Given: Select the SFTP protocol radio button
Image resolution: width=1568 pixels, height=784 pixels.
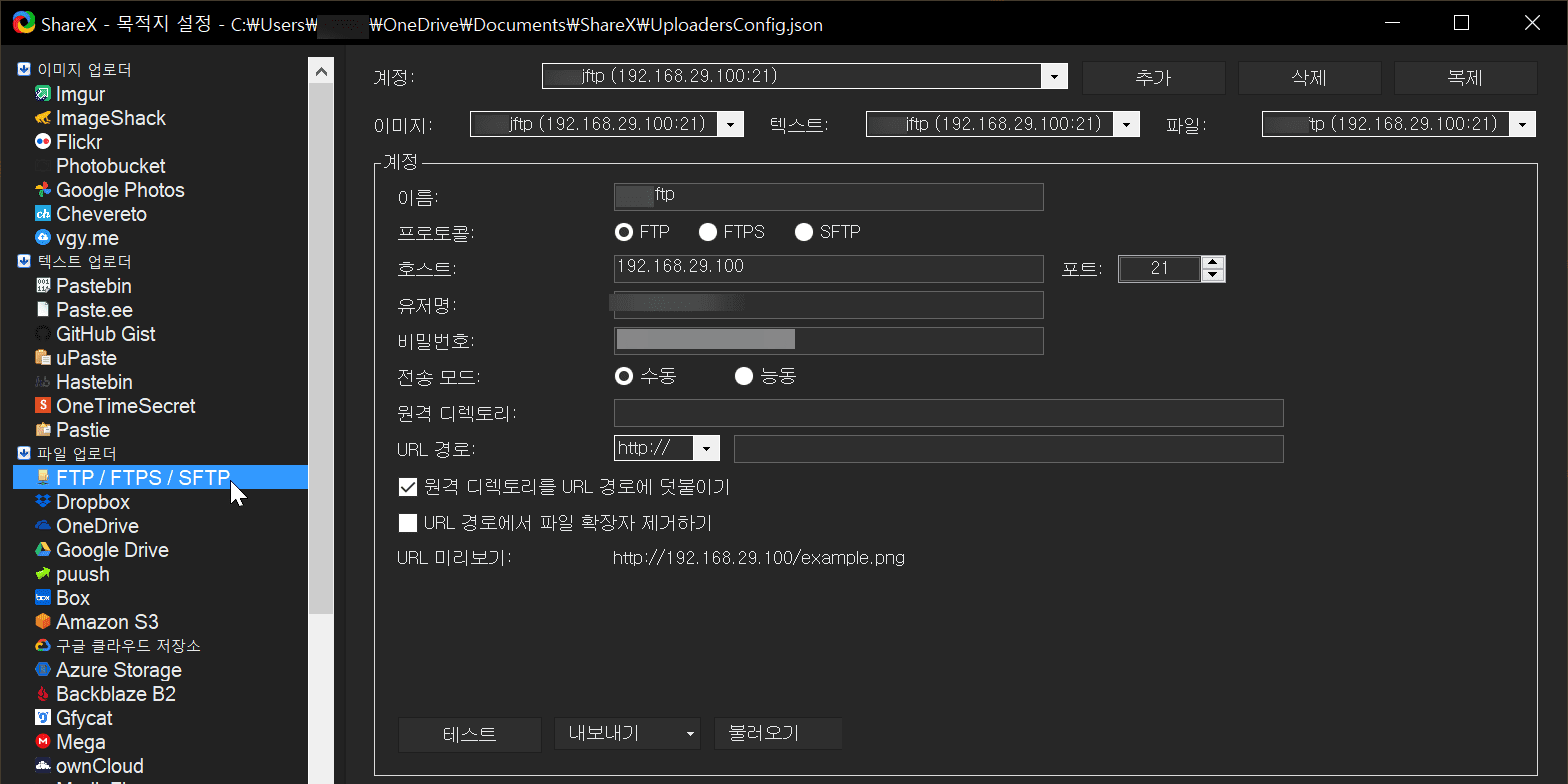Looking at the screenshot, I should (804, 232).
